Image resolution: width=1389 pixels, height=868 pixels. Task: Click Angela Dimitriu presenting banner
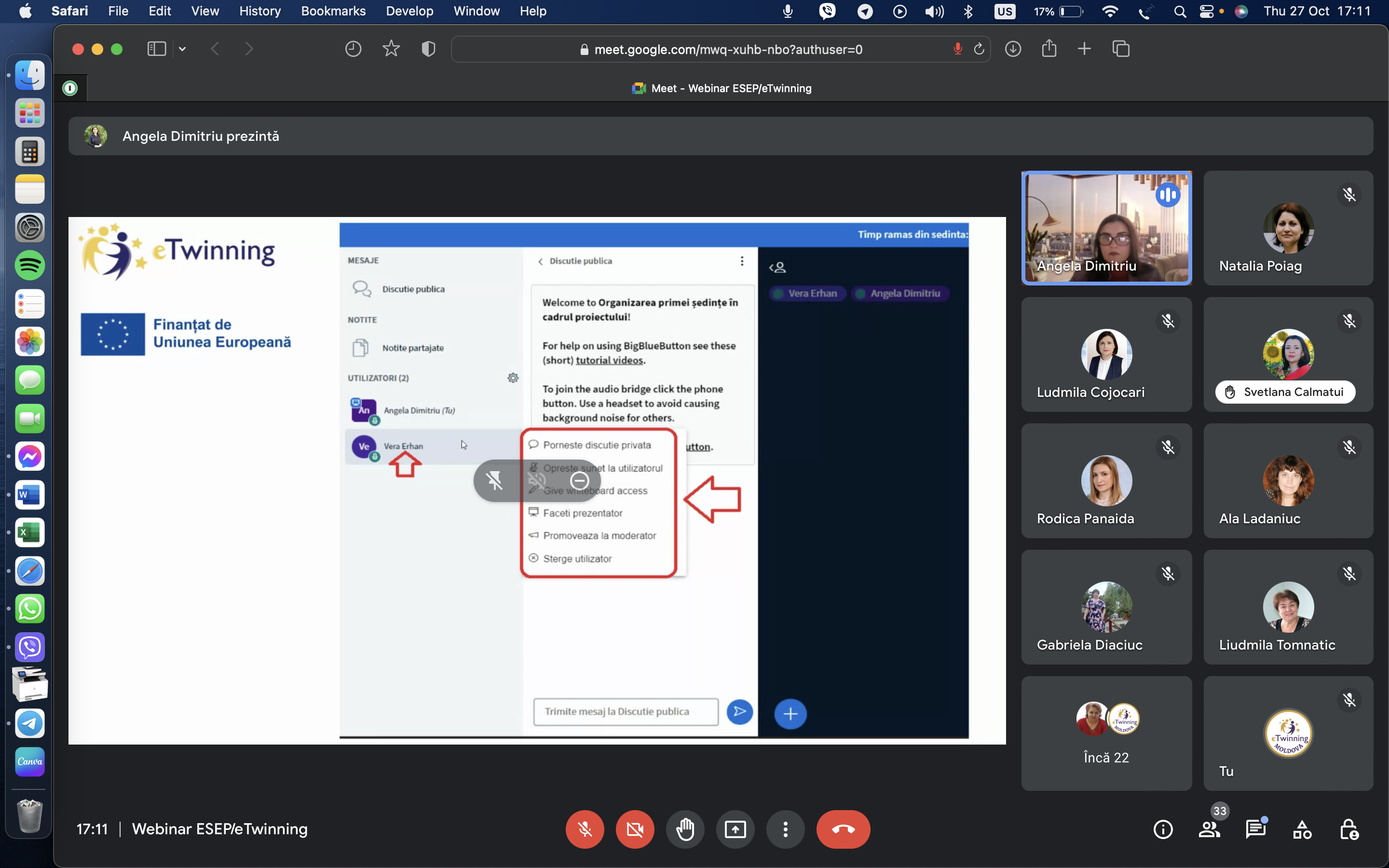click(x=721, y=136)
